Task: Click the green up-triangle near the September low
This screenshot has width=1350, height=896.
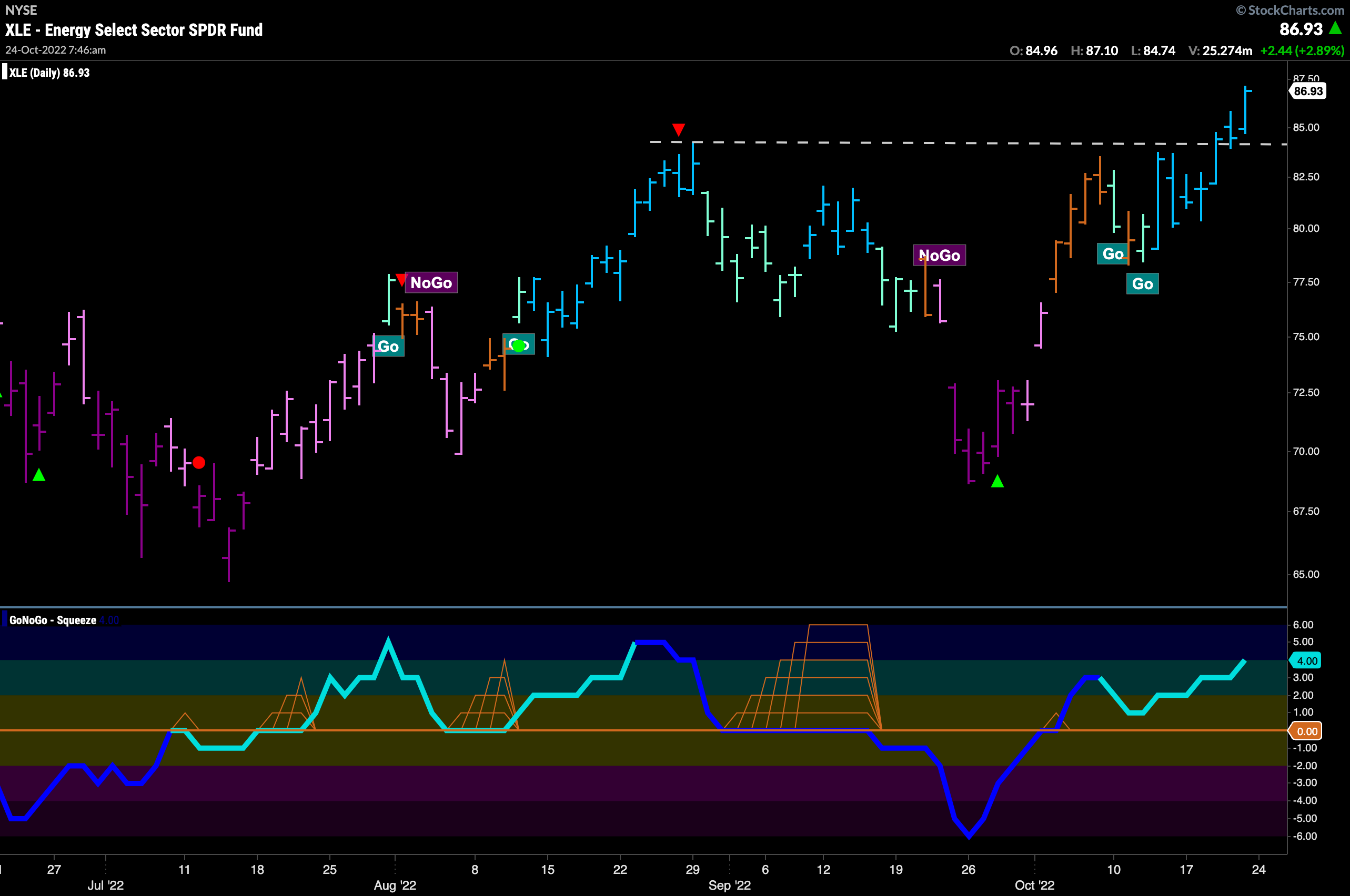Action: (x=997, y=481)
